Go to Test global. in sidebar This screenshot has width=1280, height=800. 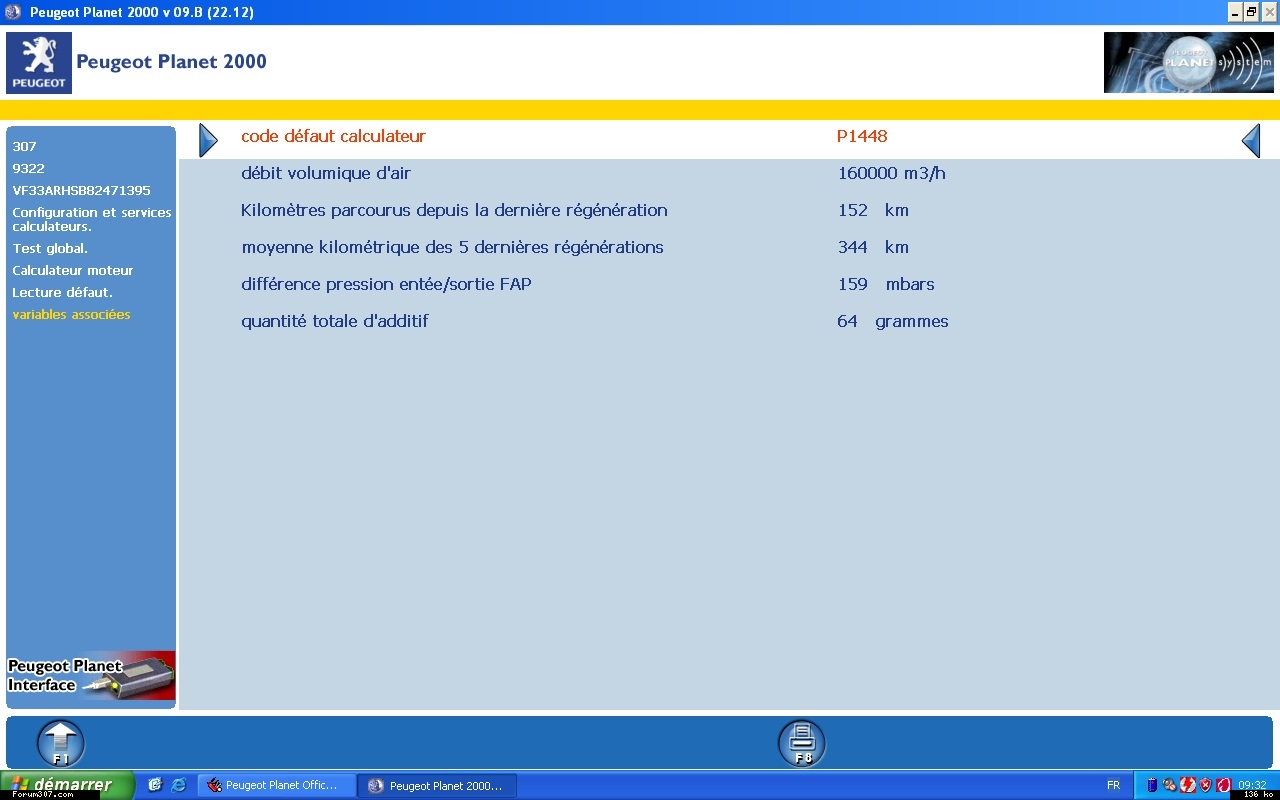pyautogui.click(x=50, y=248)
